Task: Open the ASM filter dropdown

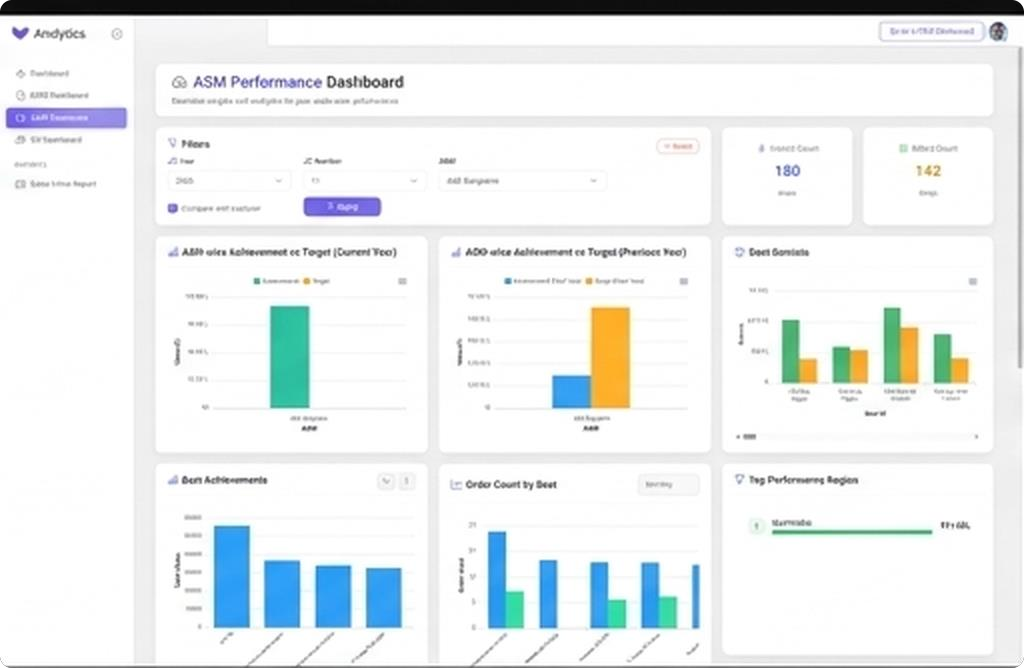Action: [522, 181]
